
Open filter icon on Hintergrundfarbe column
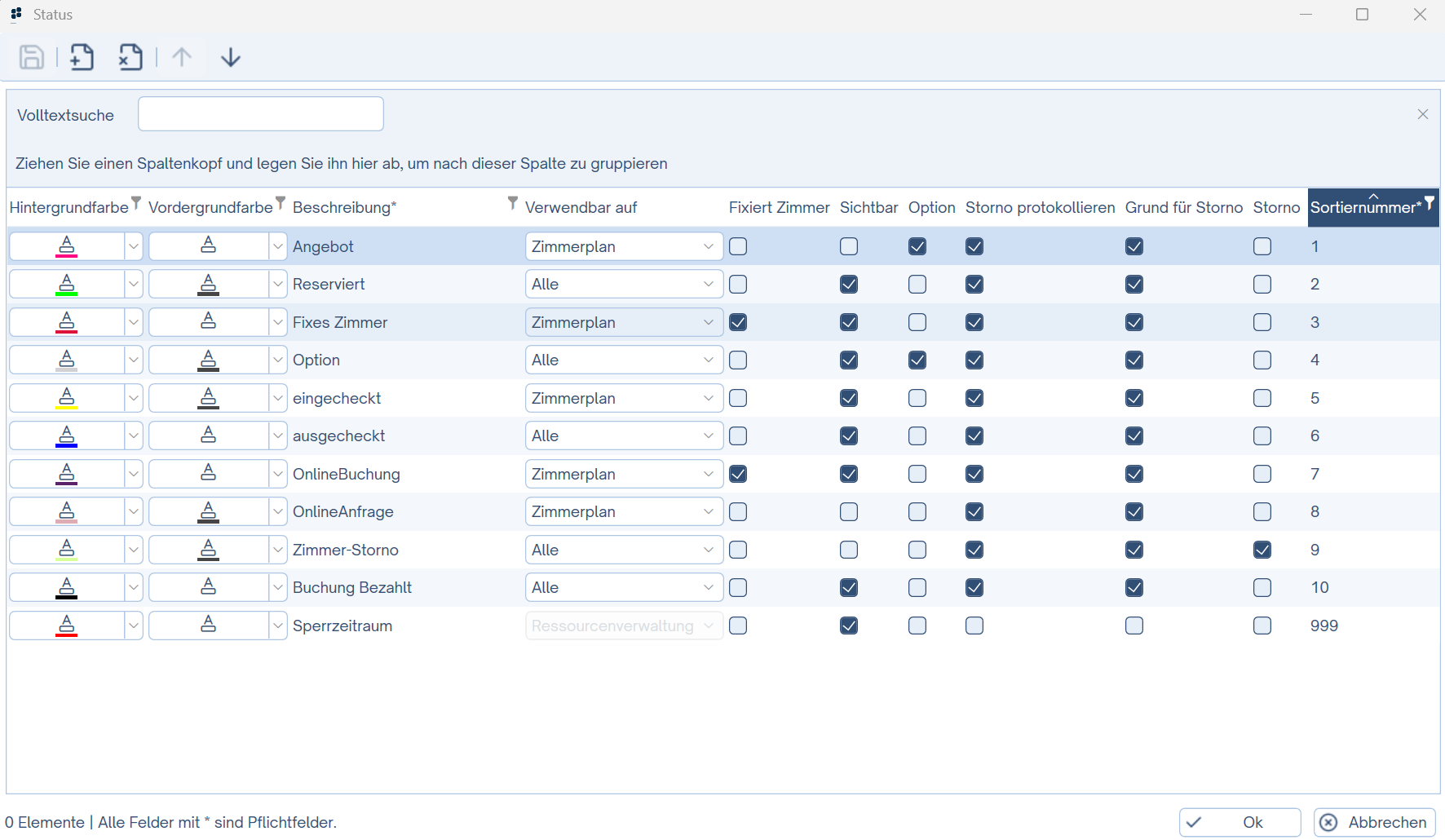tap(136, 202)
